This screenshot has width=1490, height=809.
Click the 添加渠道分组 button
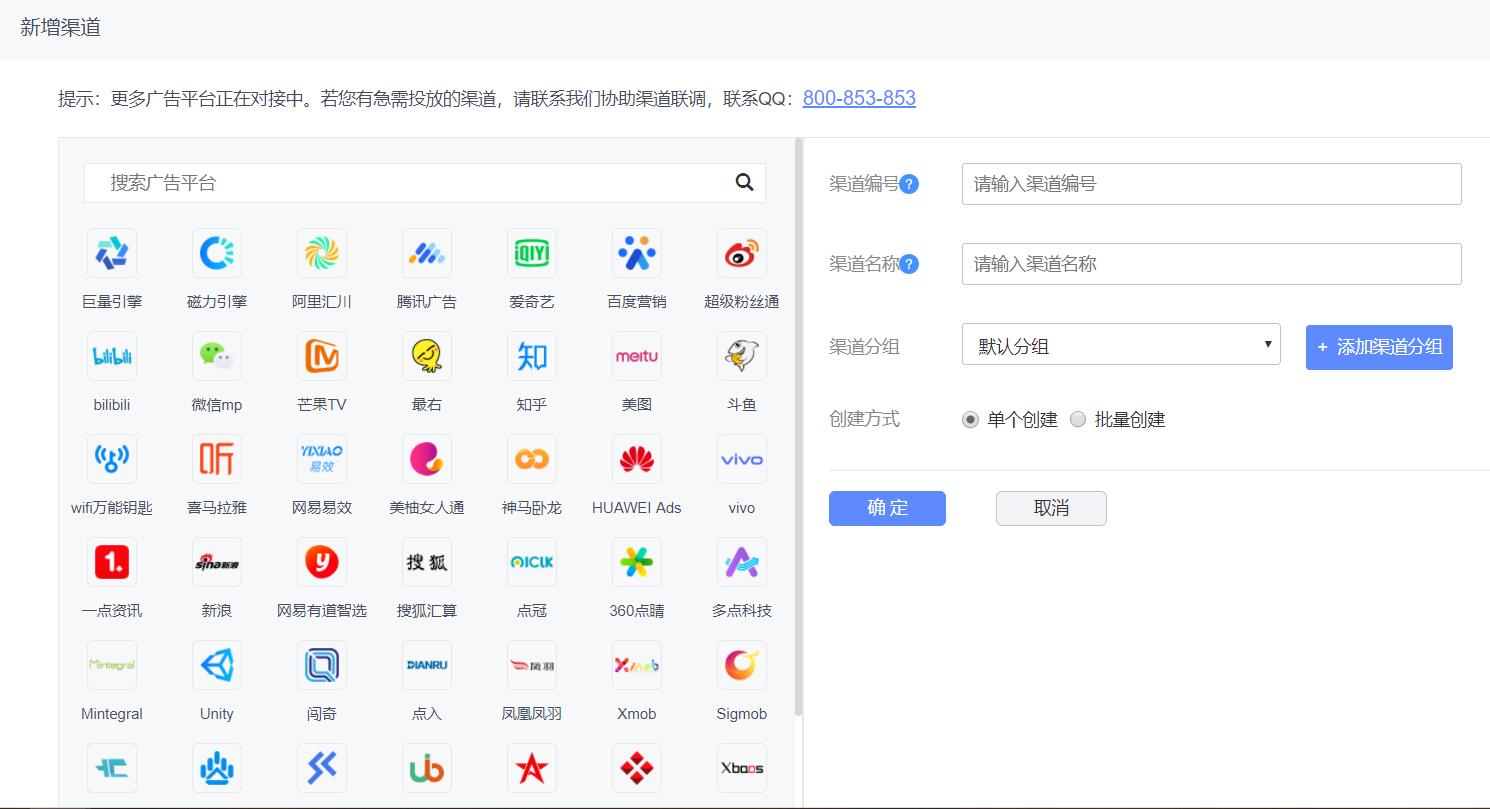(x=1379, y=347)
